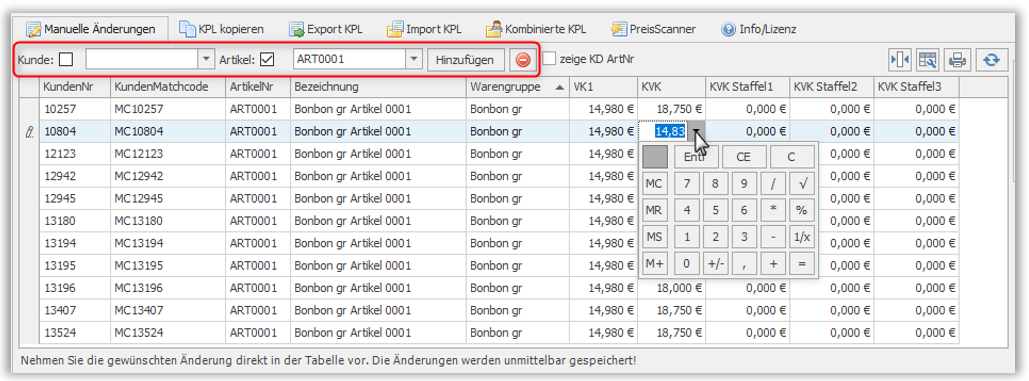Click calculator C clear button
Image resolution: width=1029 pixels, height=381 pixels.
click(791, 157)
